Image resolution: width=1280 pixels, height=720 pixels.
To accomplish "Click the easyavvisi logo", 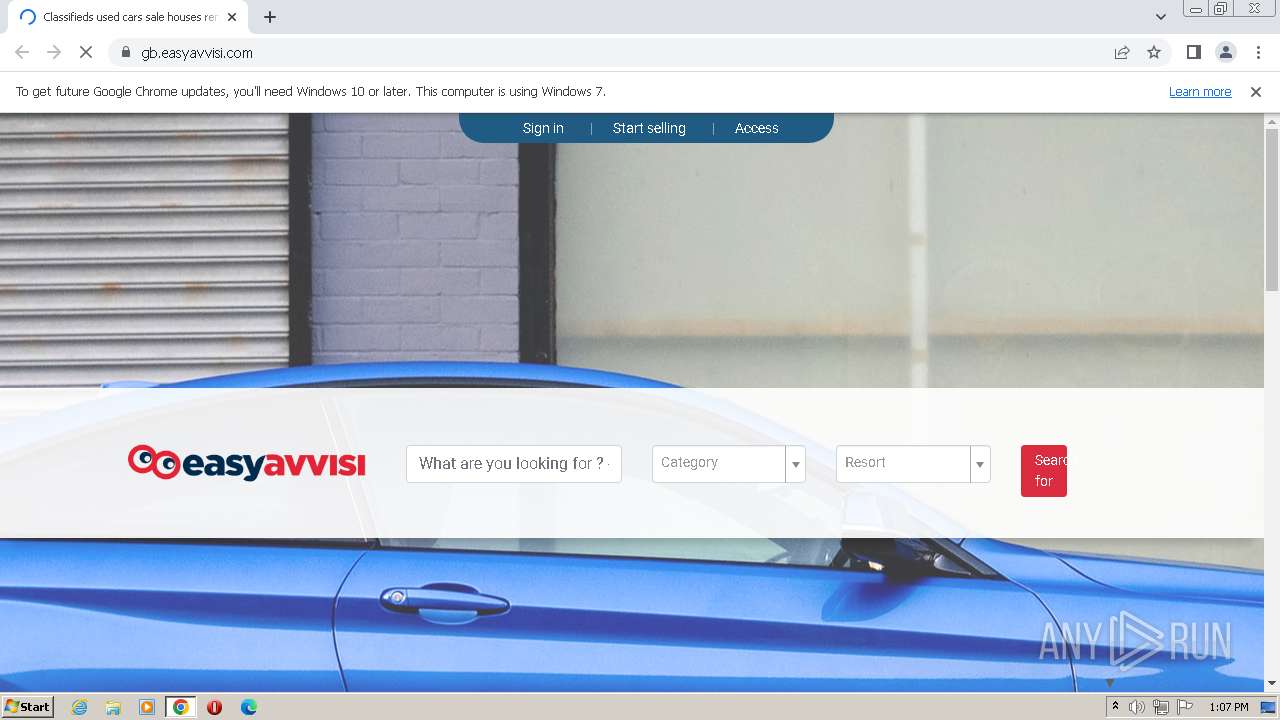I will [247, 463].
